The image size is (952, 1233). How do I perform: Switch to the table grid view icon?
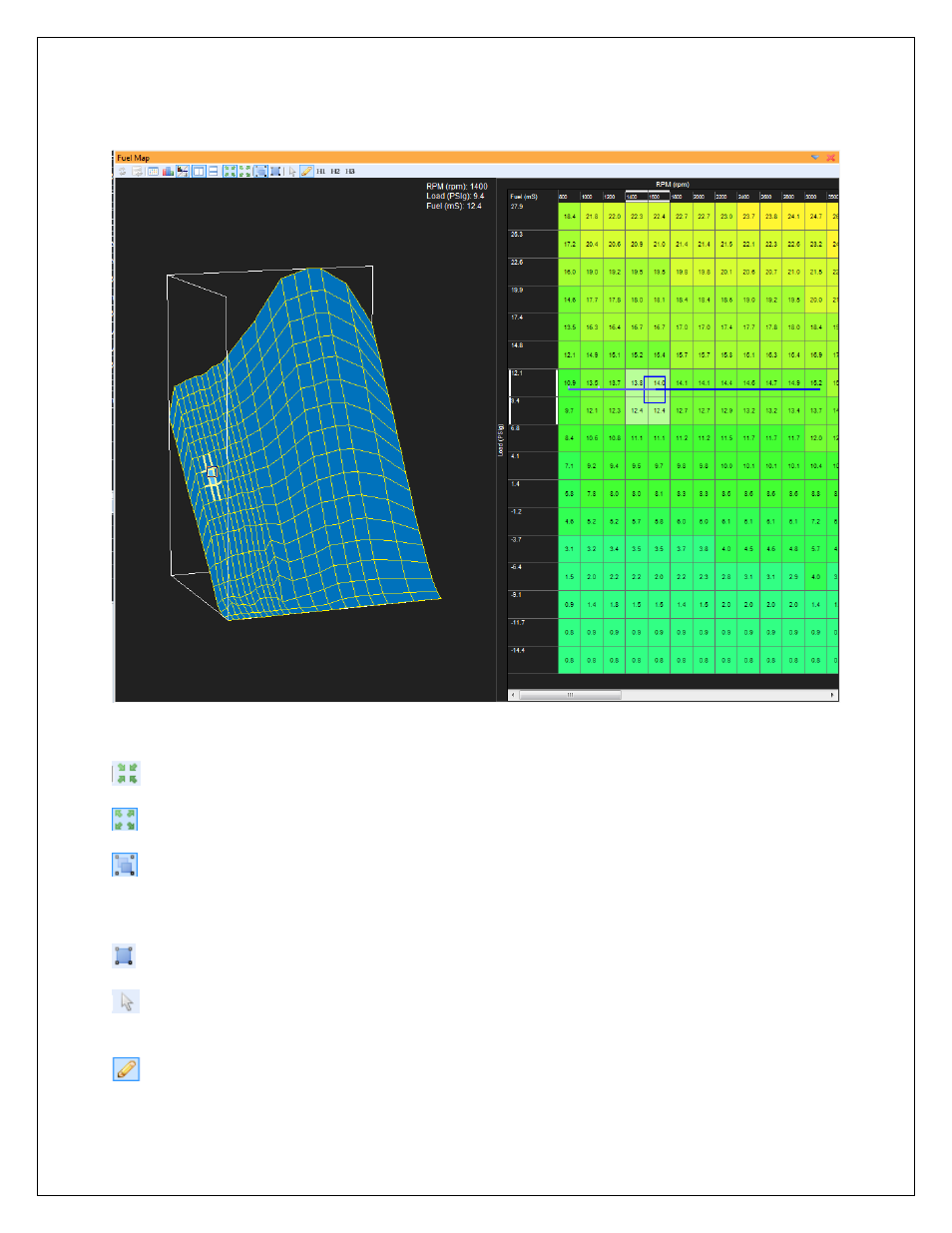click(153, 172)
